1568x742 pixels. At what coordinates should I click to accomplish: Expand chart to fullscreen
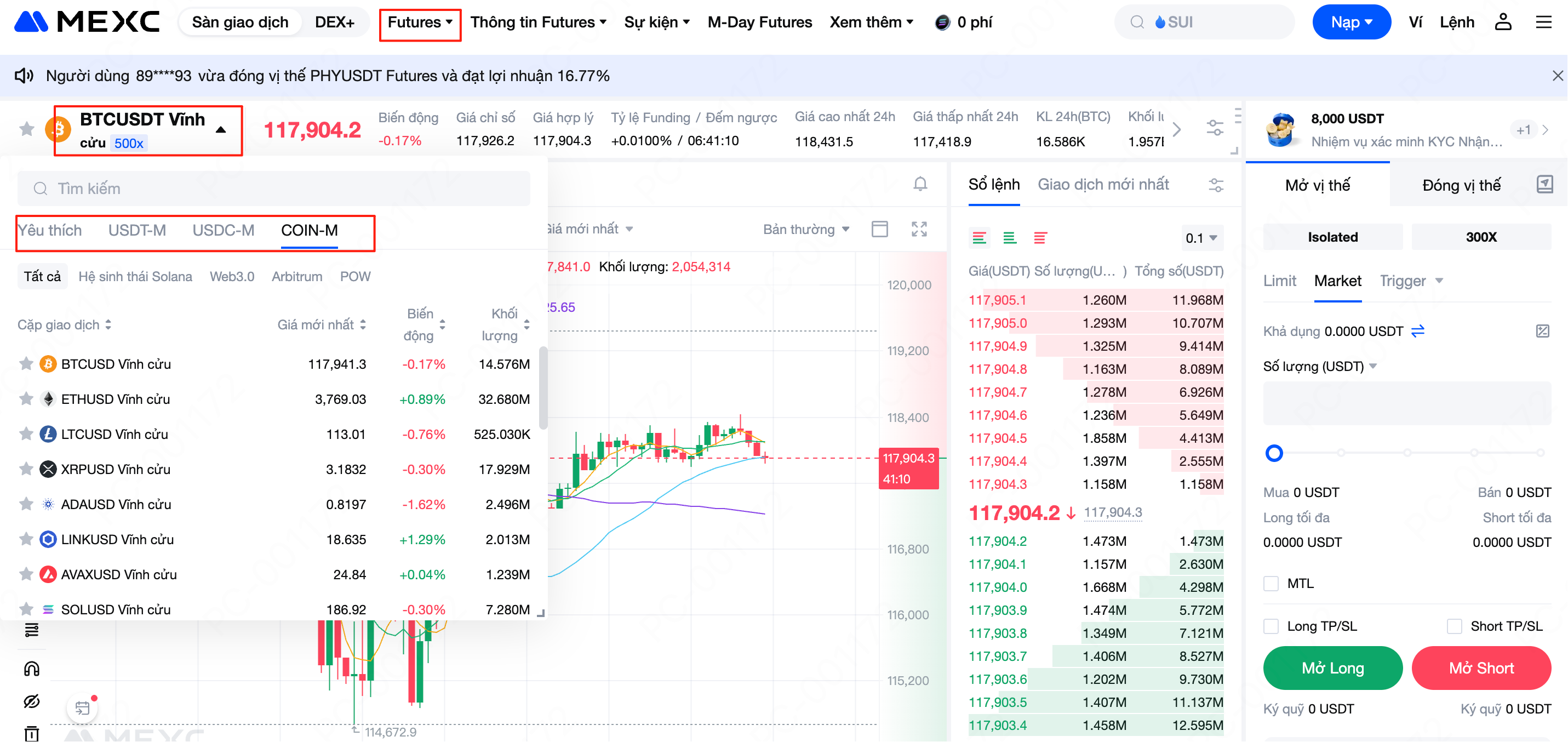click(x=919, y=230)
